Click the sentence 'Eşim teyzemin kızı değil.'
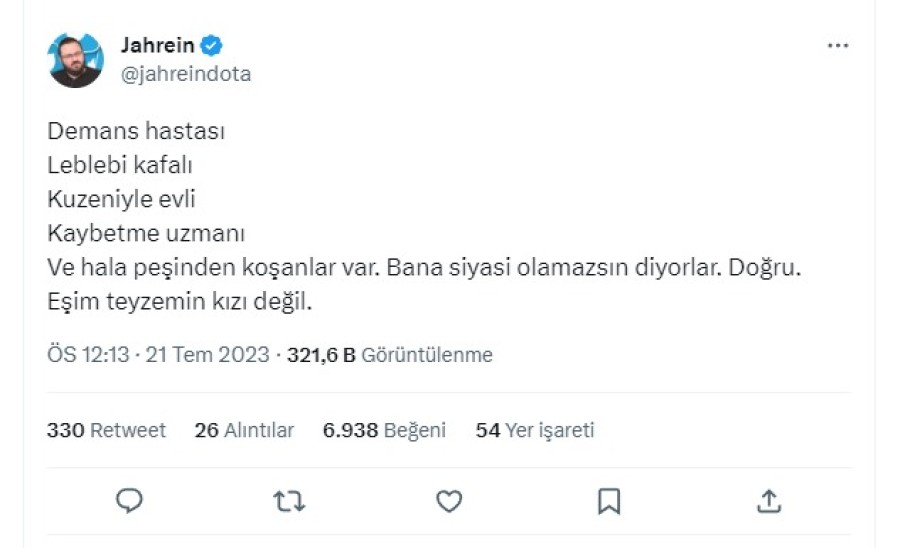Screen dimensions: 900x548 (x=180, y=301)
